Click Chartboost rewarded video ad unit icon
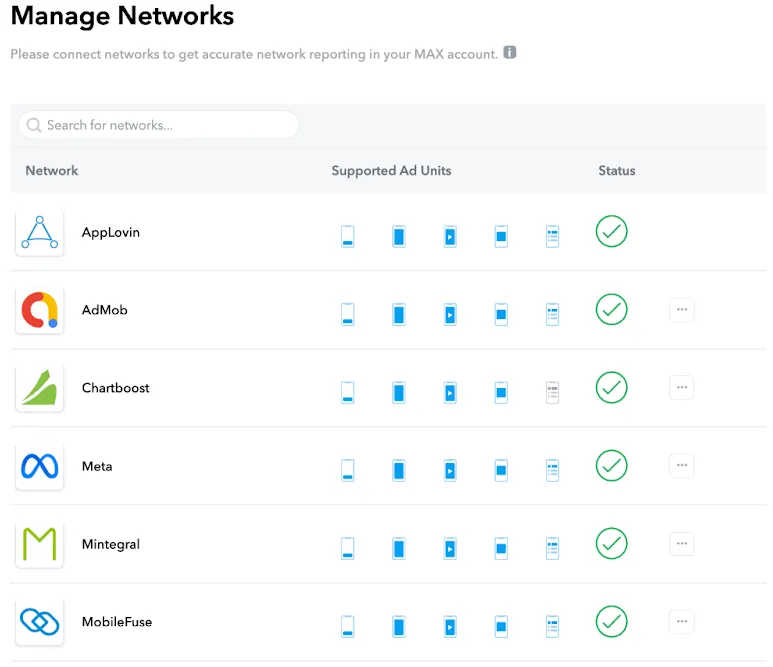Viewport: 773px width, 667px height. (x=450, y=392)
